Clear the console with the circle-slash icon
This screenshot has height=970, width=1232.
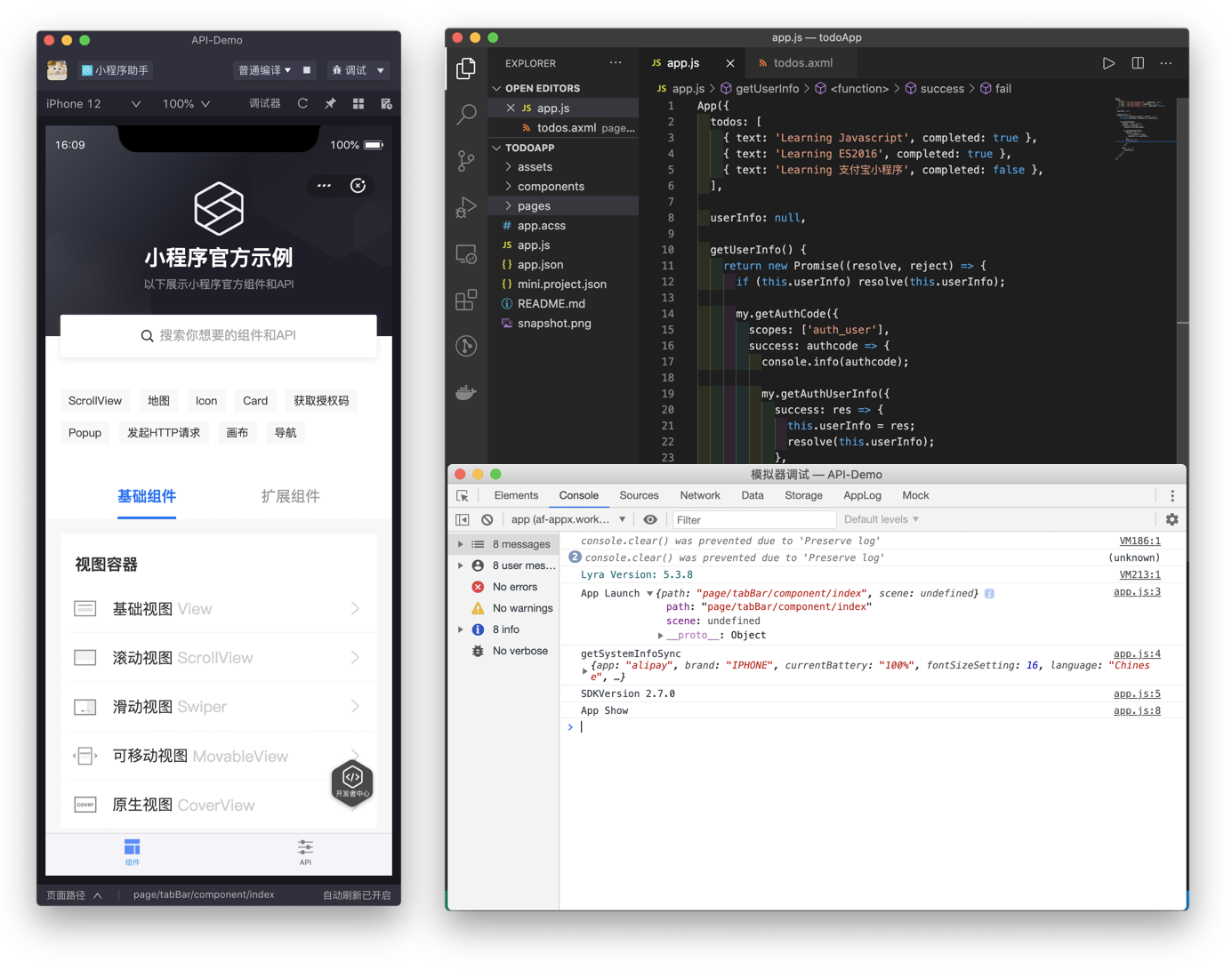(486, 519)
